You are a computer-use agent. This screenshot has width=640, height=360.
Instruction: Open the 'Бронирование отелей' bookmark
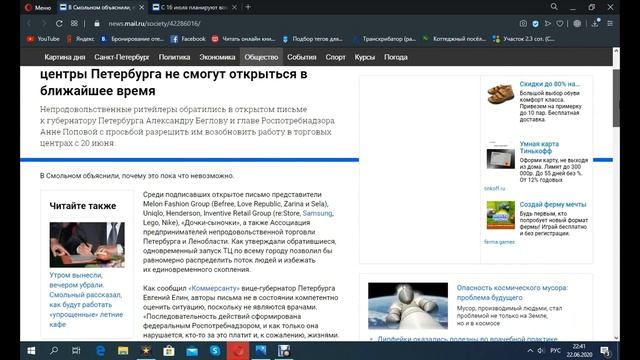coord(132,39)
